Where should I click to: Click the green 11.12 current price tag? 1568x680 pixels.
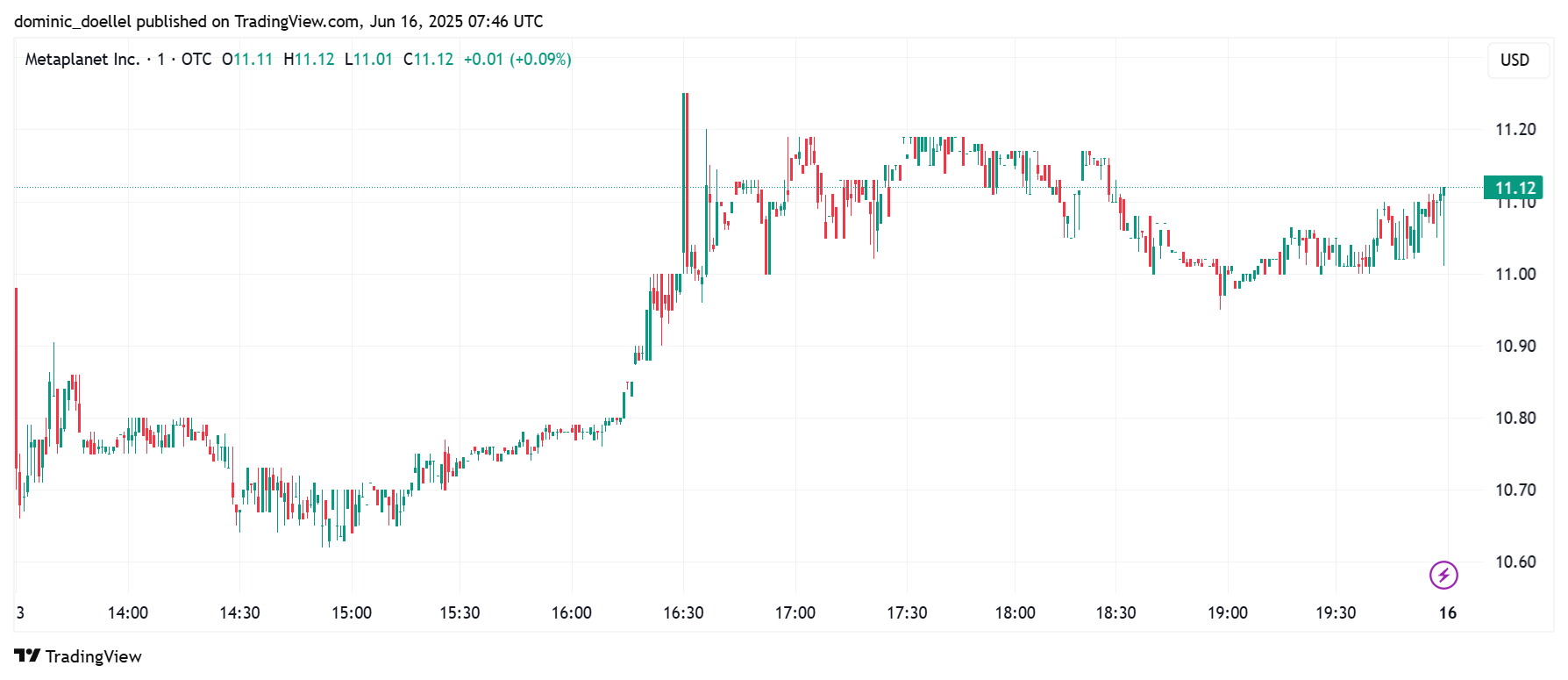pos(1515,188)
